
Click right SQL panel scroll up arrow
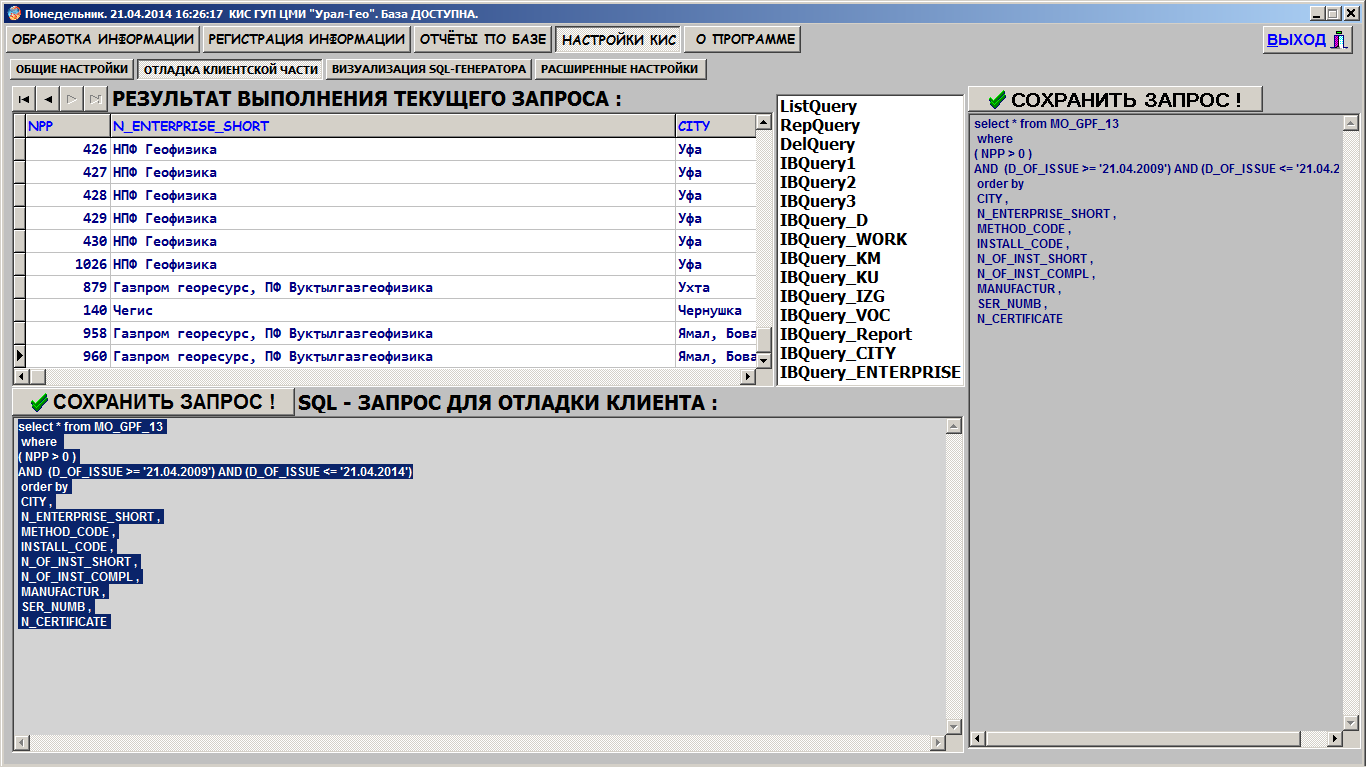[1350, 123]
